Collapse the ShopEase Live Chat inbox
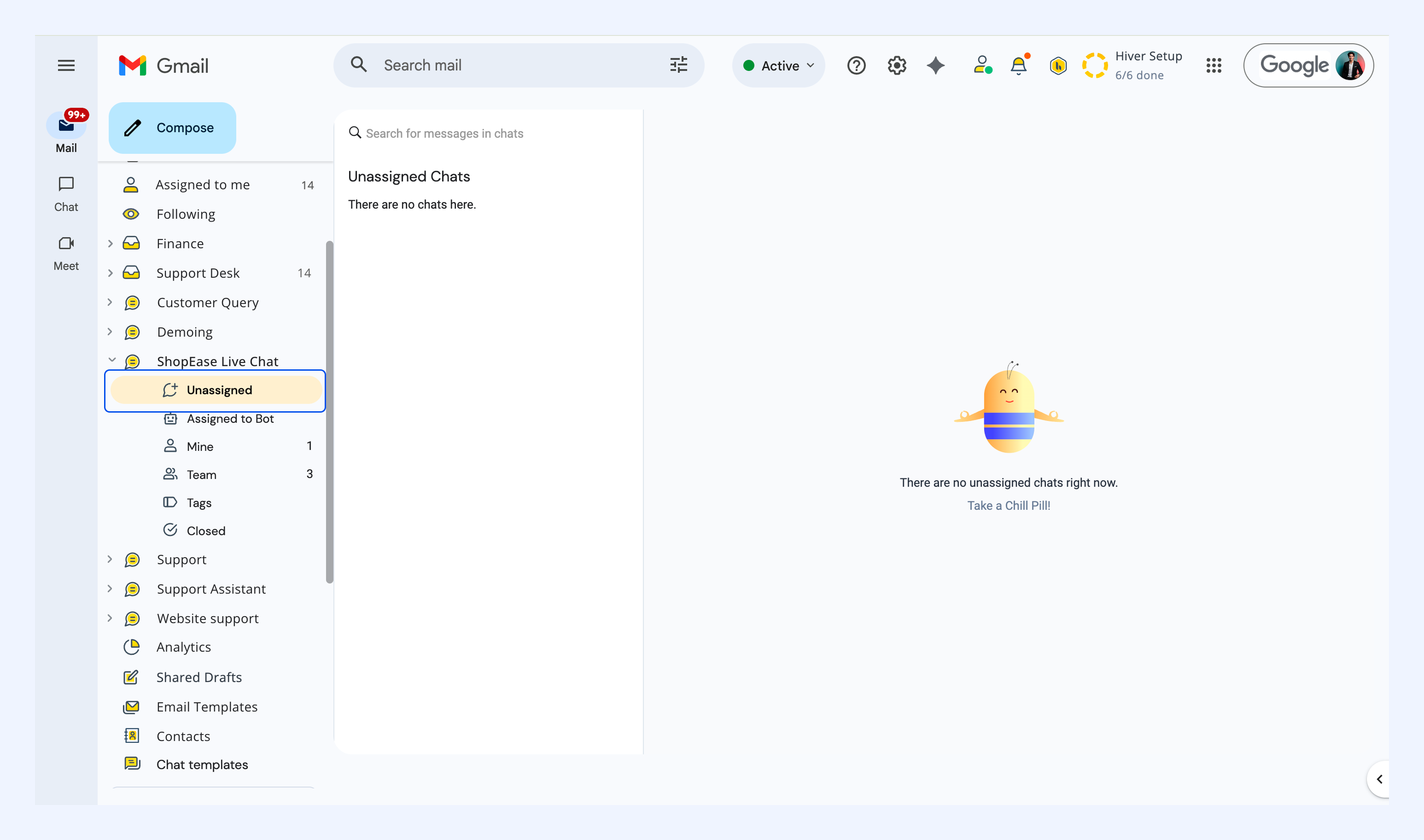Image resolution: width=1424 pixels, height=840 pixels. [111, 361]
